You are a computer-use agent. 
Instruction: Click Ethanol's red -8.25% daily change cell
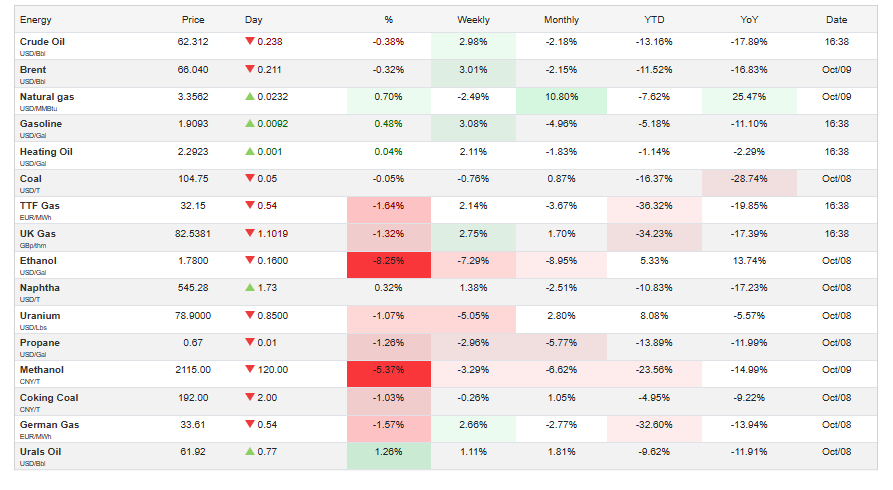tap(388, 261)
